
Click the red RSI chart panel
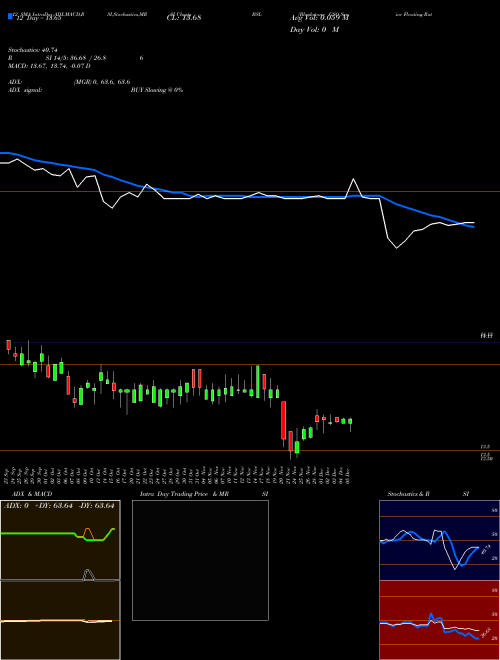[439, 620]
